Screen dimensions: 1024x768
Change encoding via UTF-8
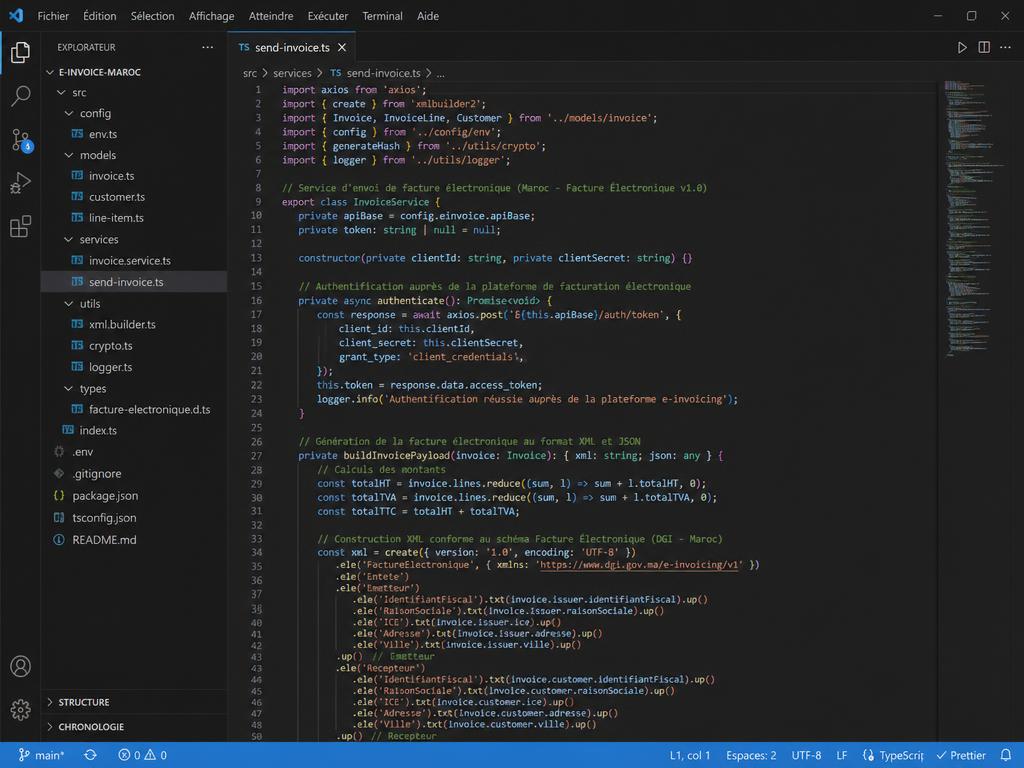pos(807,755)
